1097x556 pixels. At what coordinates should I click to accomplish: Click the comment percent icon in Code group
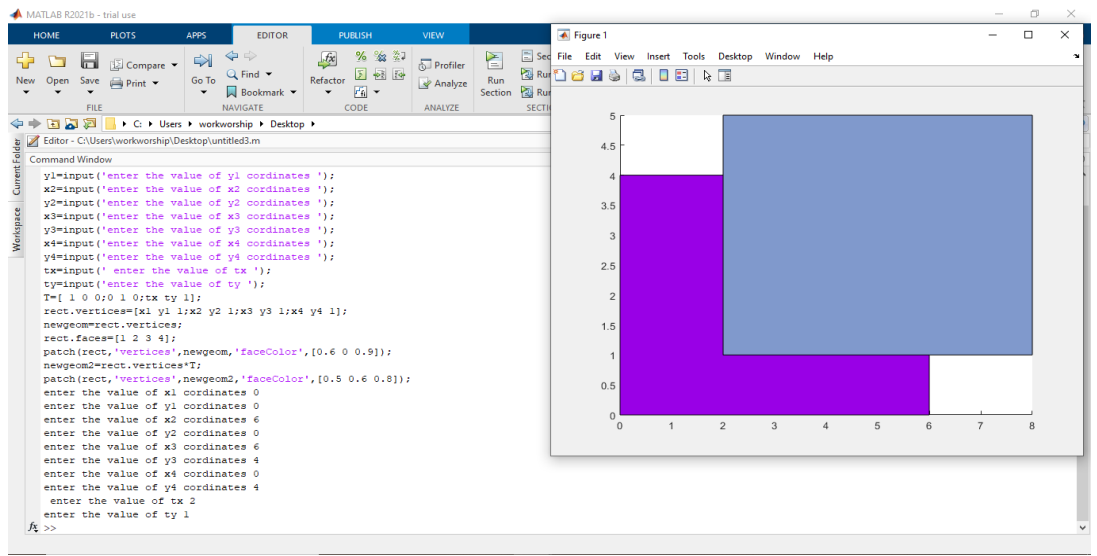360,56
